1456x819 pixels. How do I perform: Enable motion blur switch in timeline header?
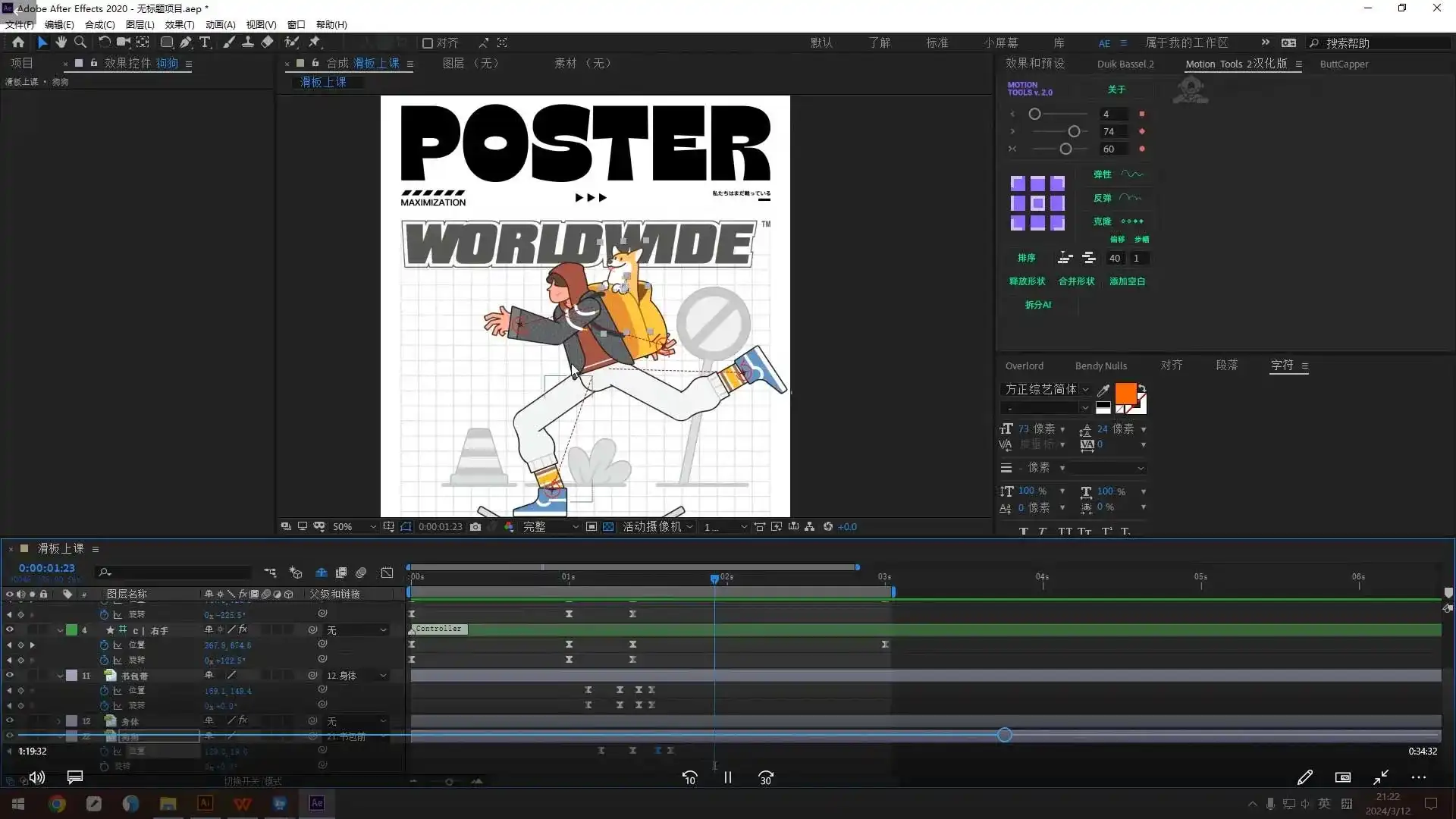[361, 573]
